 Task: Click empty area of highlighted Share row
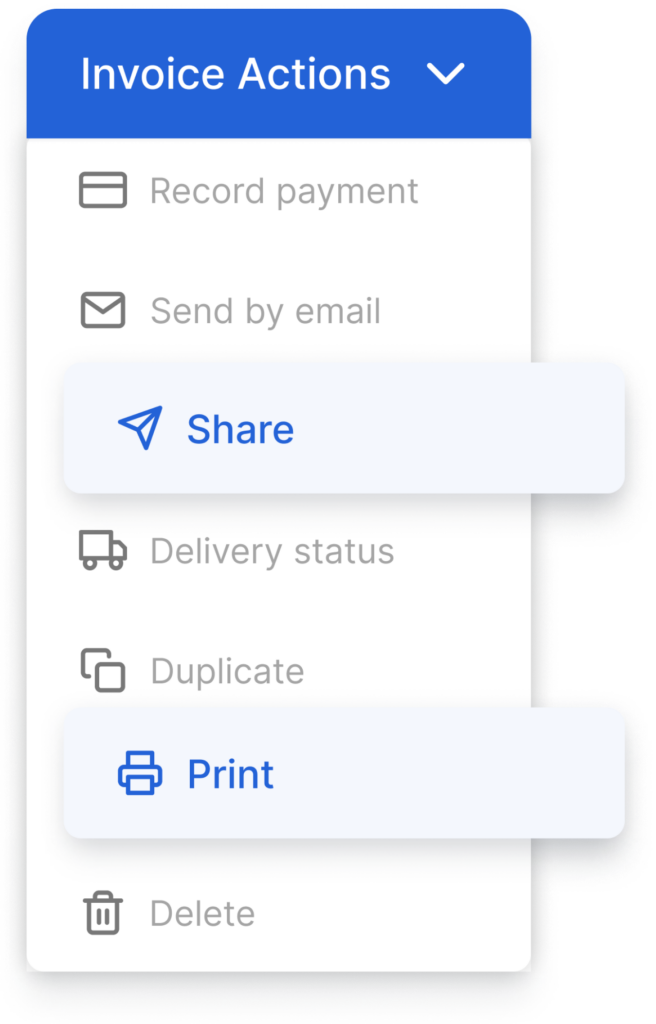click(457, 428)
